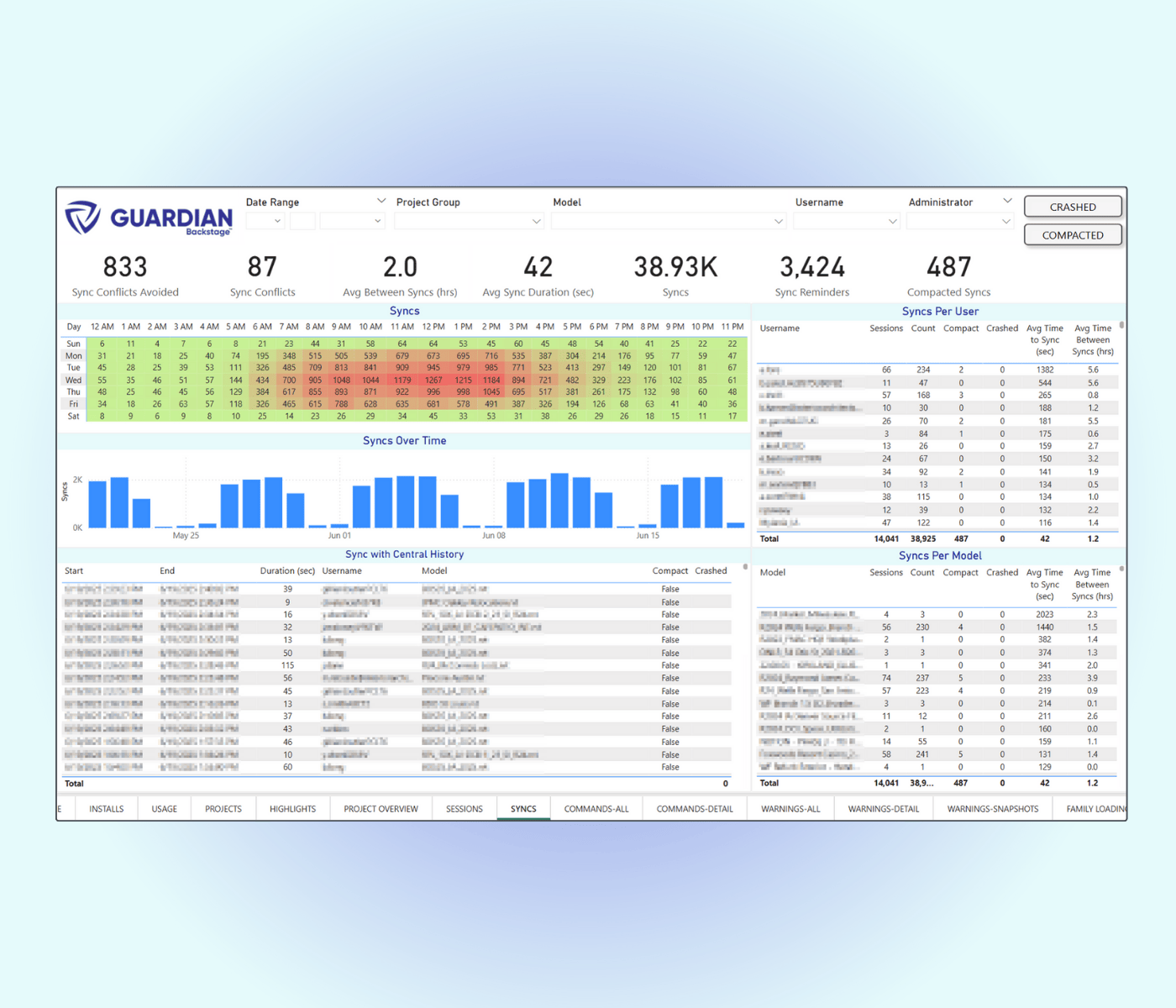
Task: Open the COMMANDS-ALL tab
Action: pyautogui.click(x=596, y=808)
